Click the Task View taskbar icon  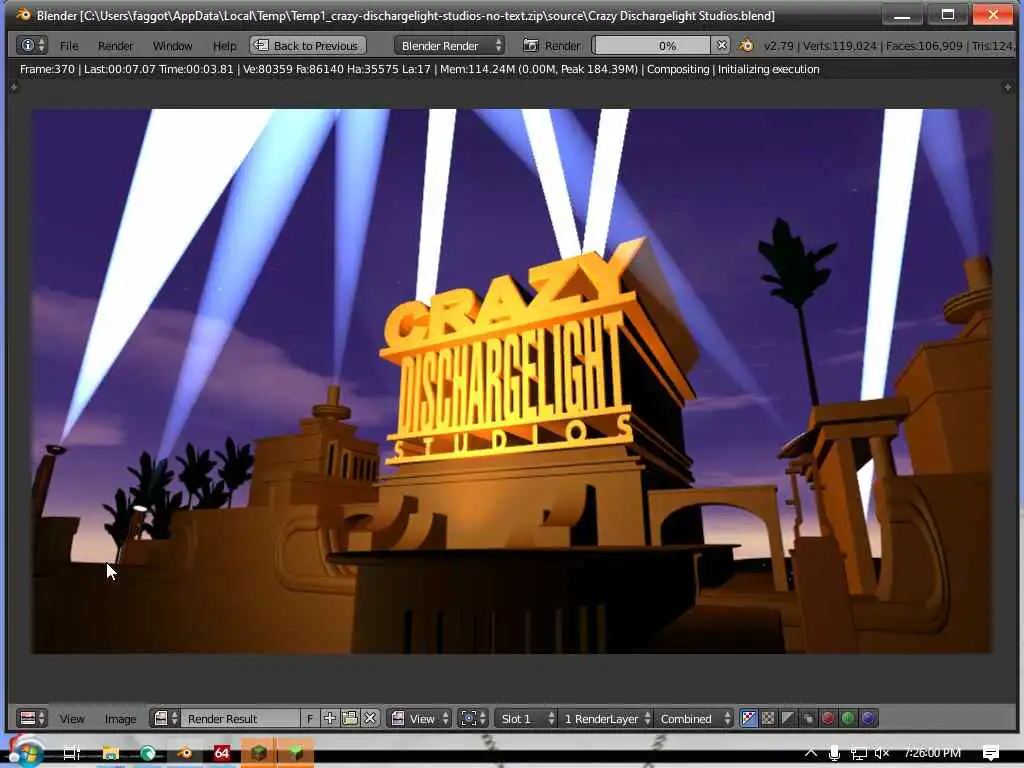(72, 753)
